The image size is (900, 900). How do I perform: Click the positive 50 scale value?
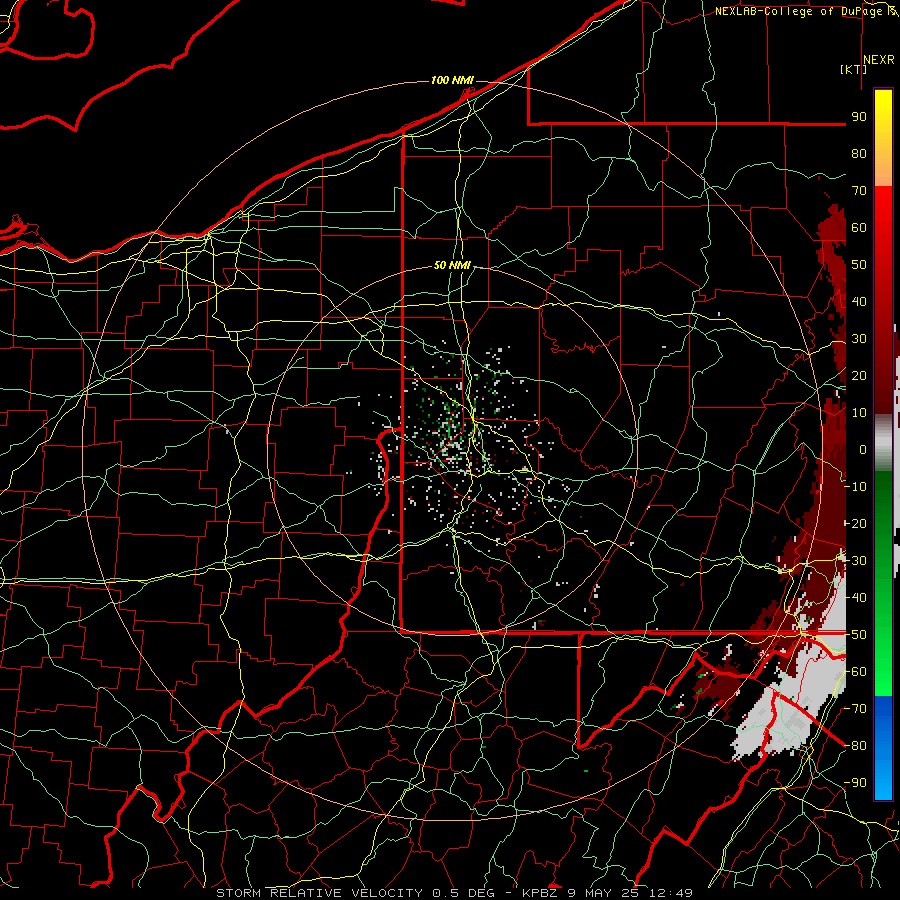[859, 265]
